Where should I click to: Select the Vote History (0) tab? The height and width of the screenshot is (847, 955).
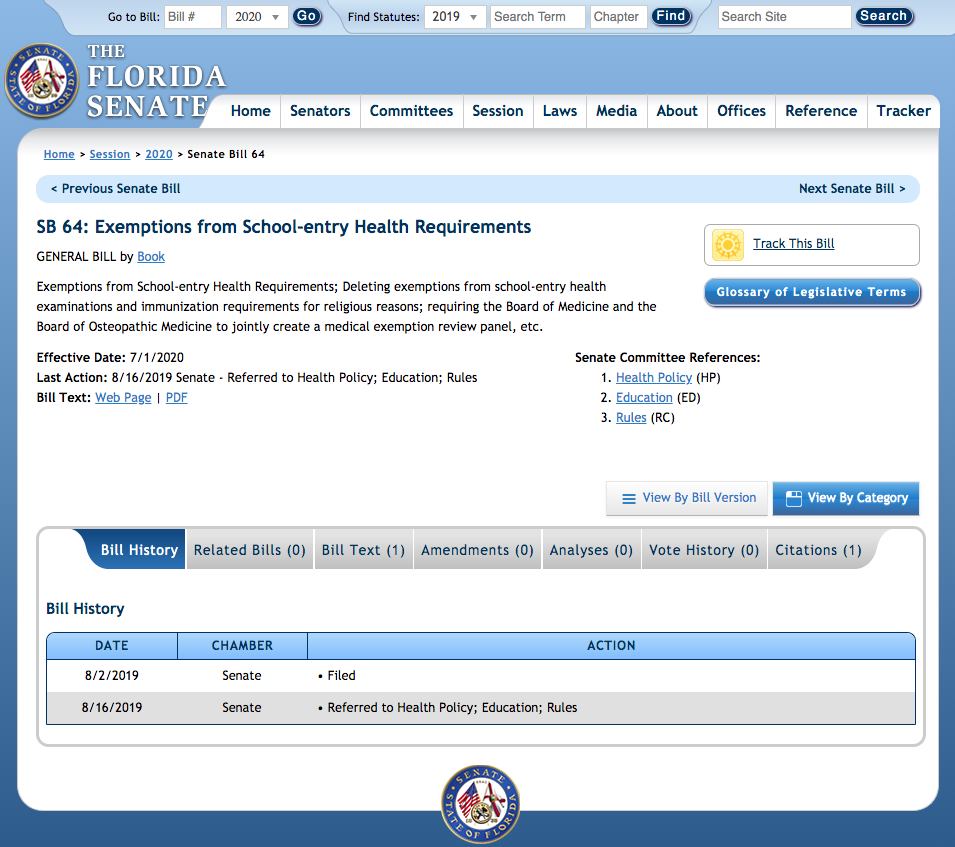click(704, 550)
